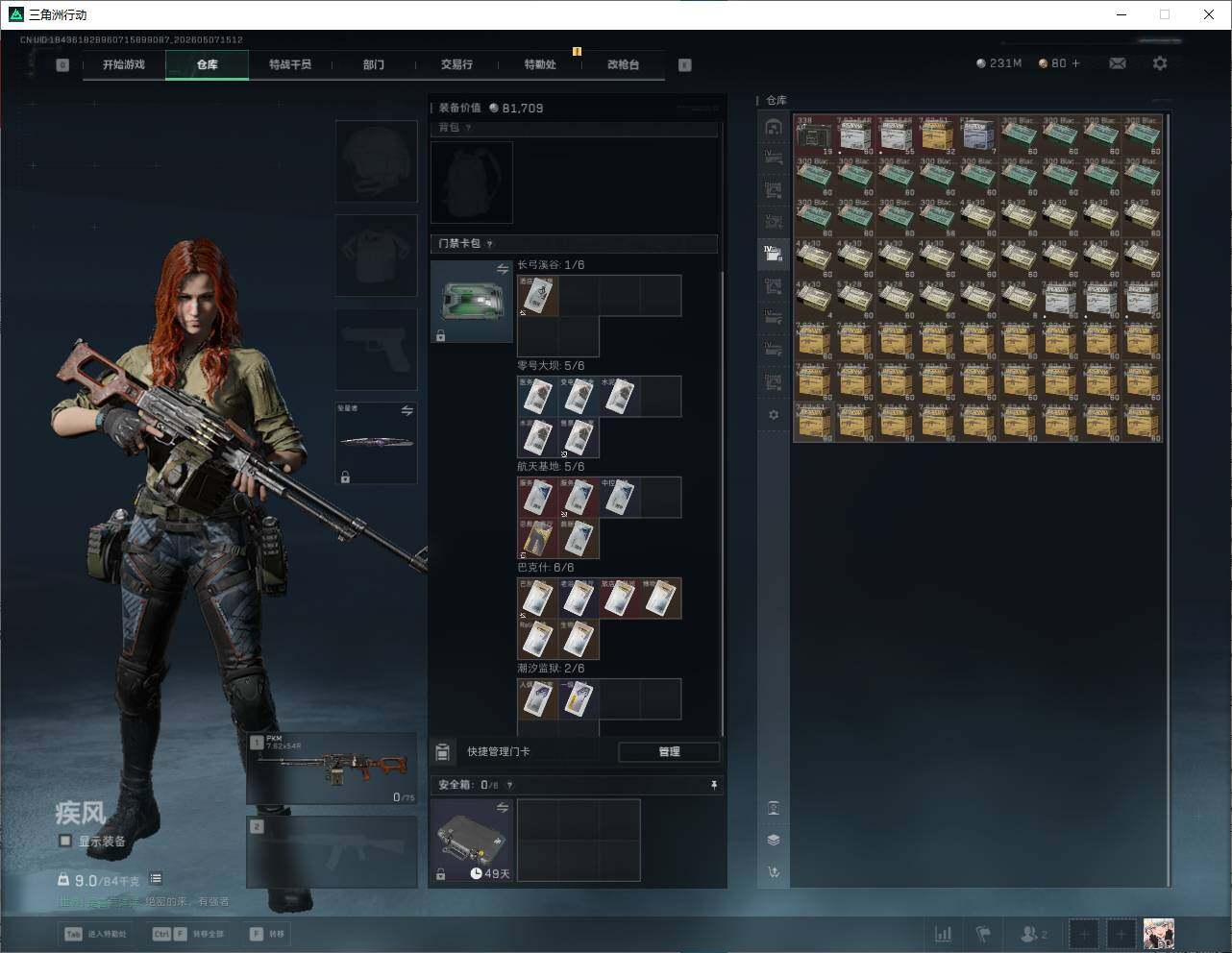Screen dimensions: 1232x953
Task: Click the 巴克什: 6/6 label
Action: 546,568
